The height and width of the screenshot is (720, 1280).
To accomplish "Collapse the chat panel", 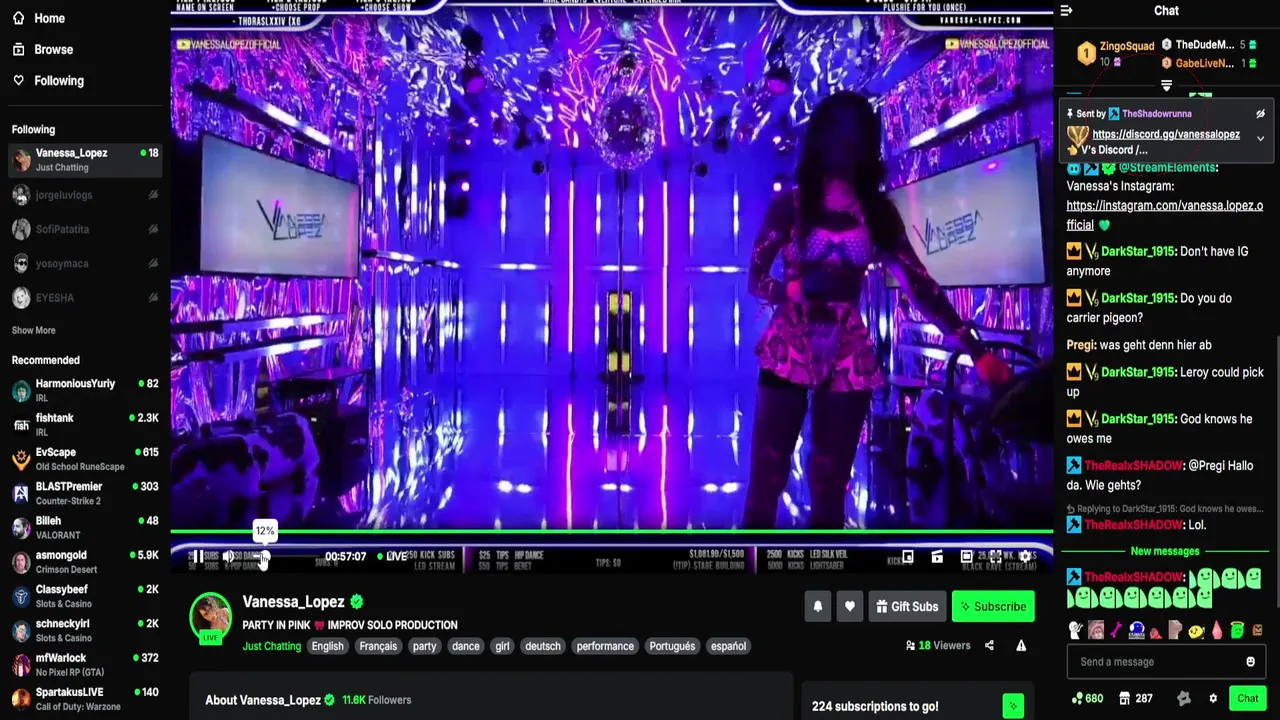I will point(1066,11).
